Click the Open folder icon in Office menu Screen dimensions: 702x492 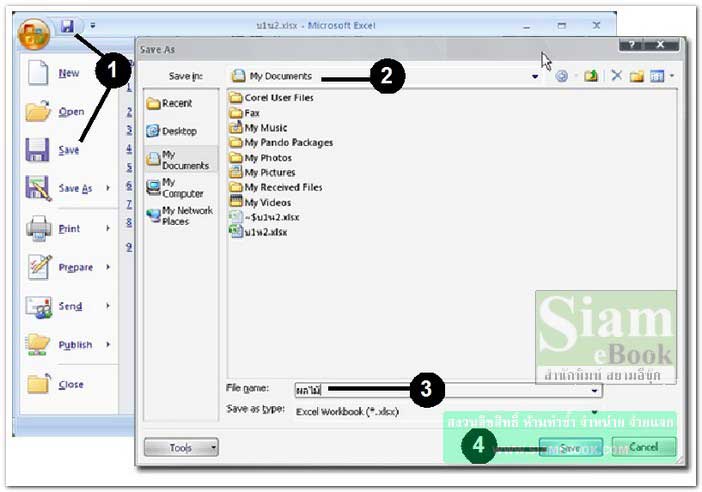[38, 111]
